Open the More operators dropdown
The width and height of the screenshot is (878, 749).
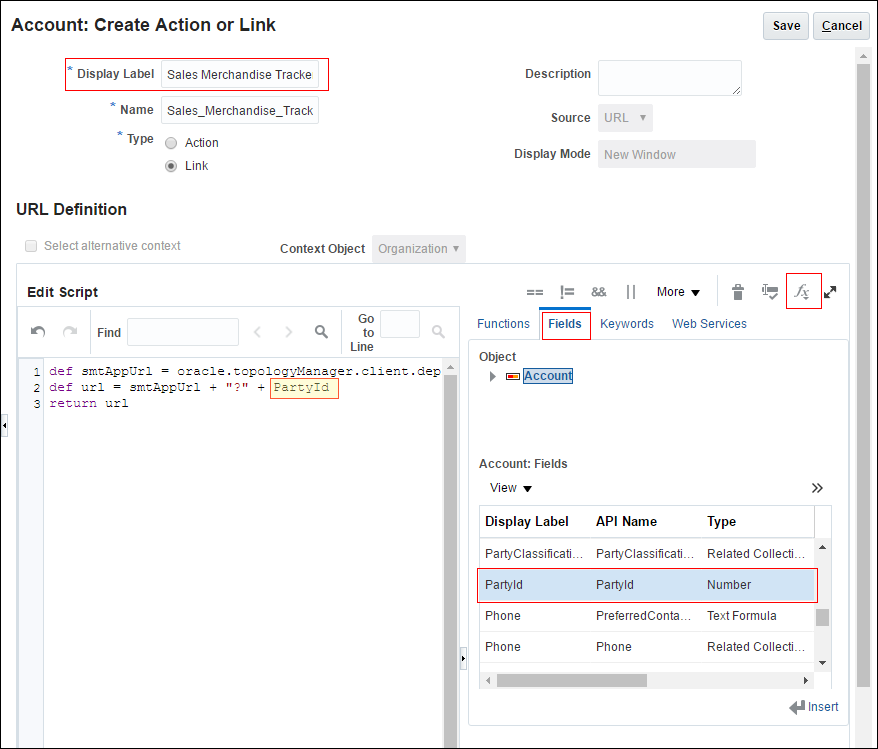pyautogui.click(x=678, y=292)
